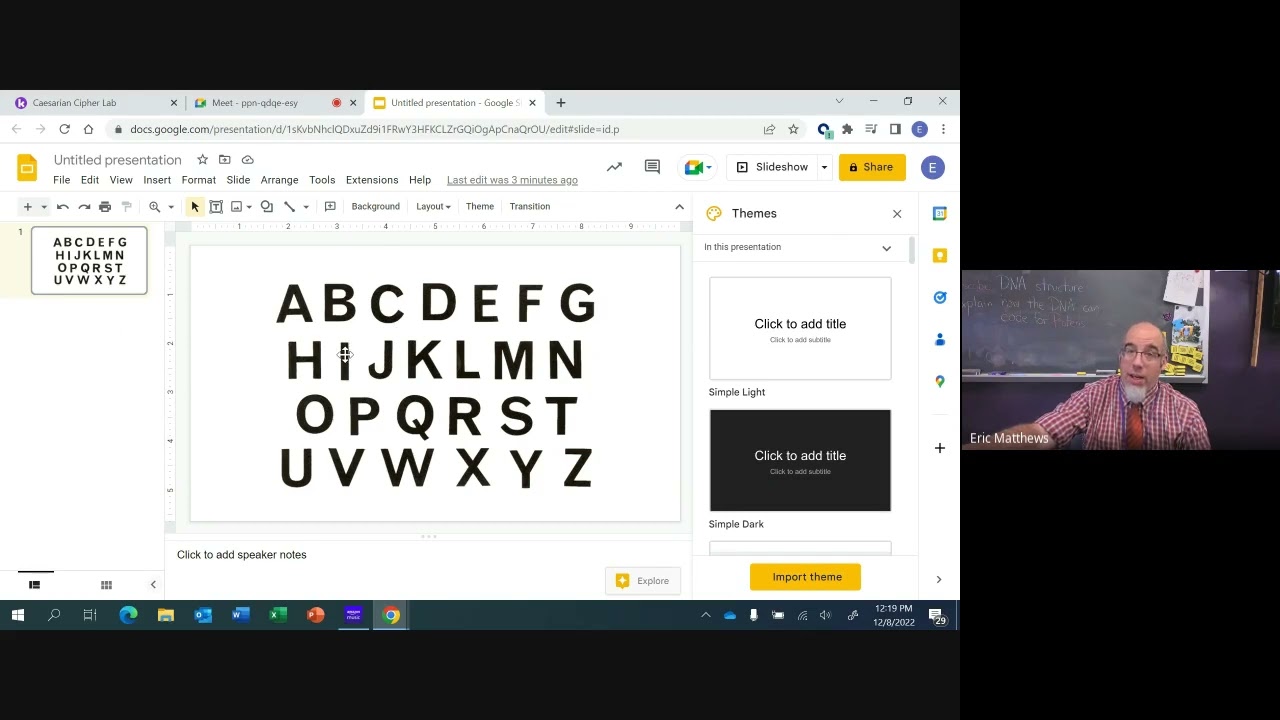The height and width of the screenshot is (720, 1280).
Task: Apply the Simple Dark theme
Action: pyautogui.click(x=800, y=460)
